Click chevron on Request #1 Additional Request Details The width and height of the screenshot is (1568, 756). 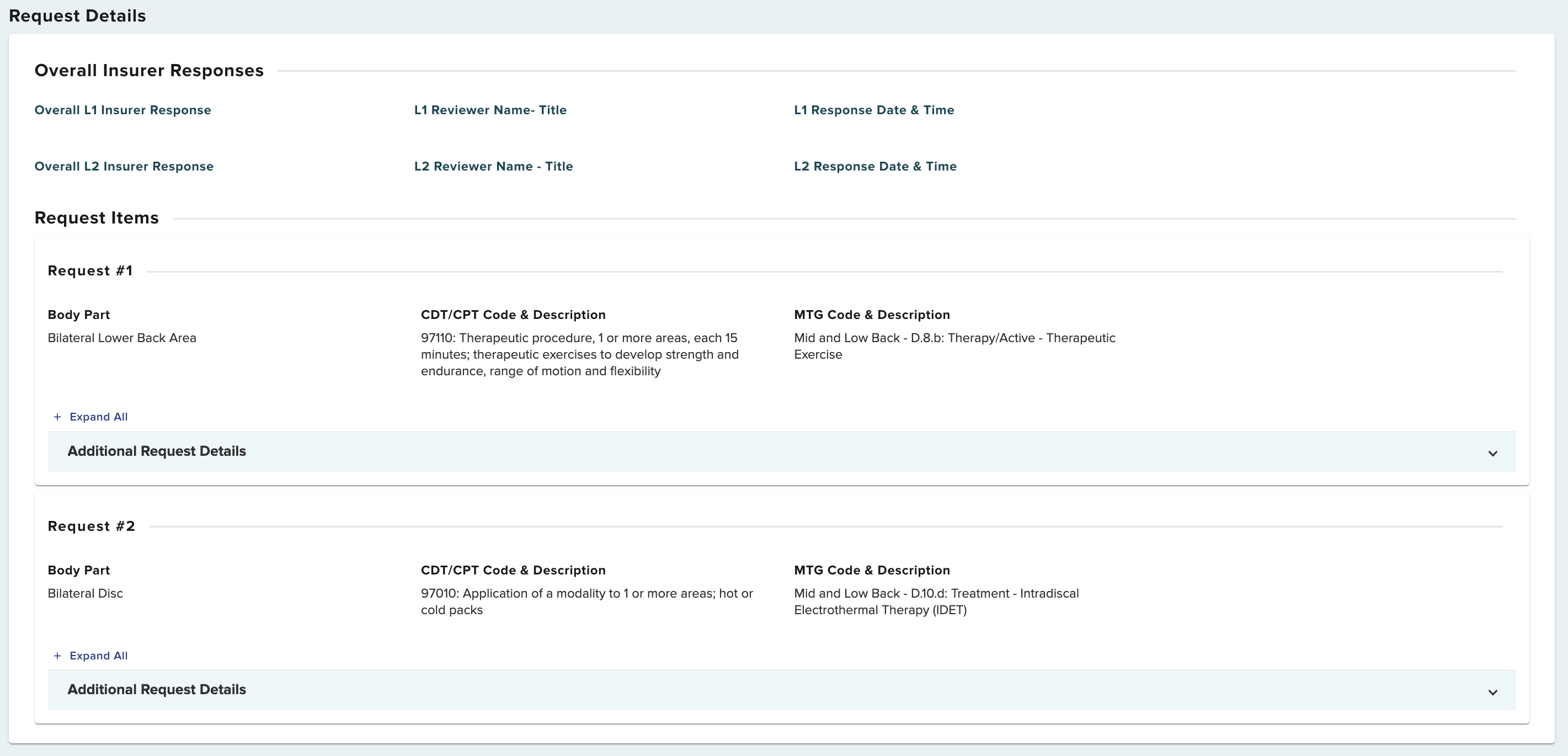click(1492, 454)
